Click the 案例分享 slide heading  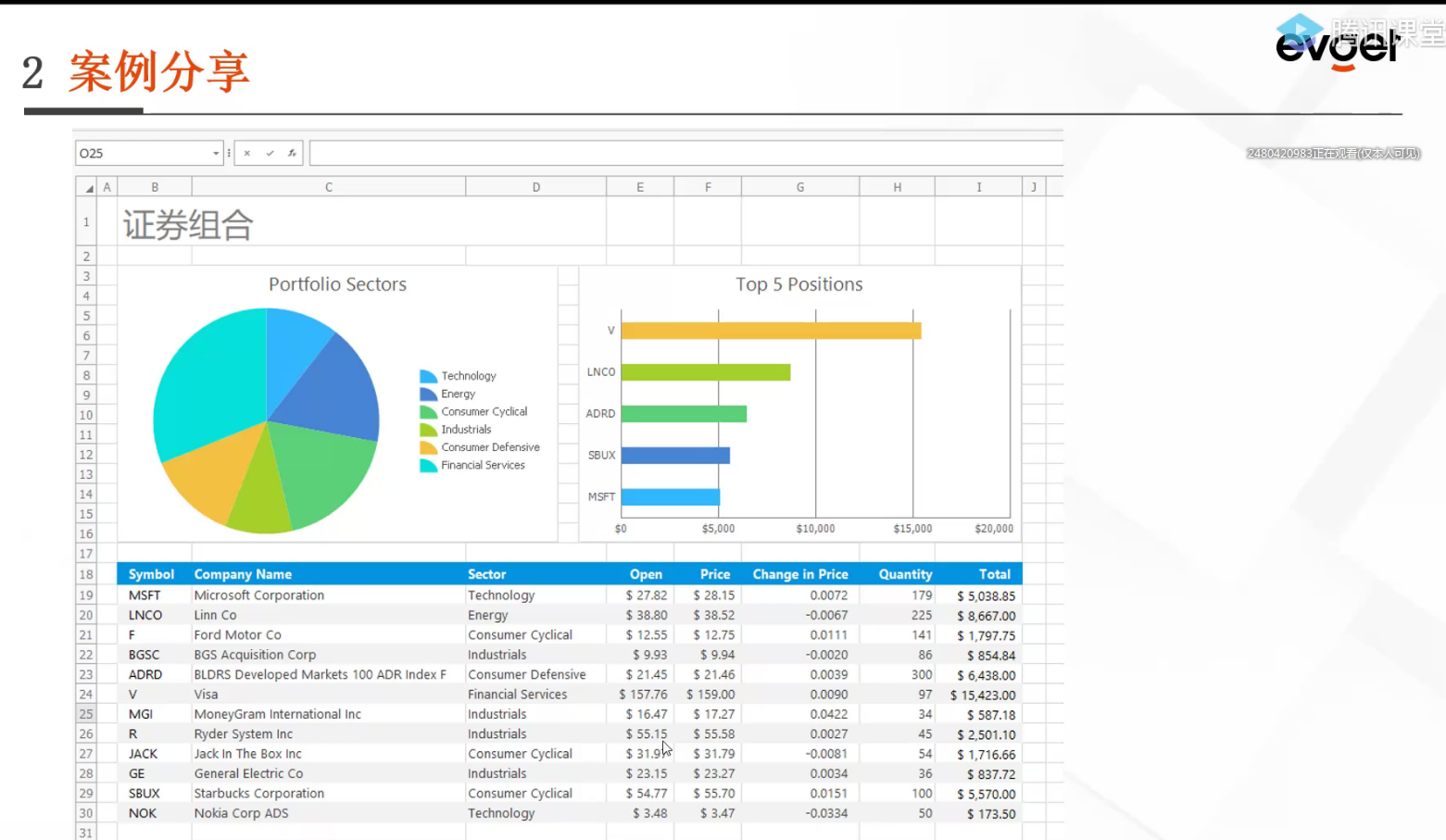[x=159, y=72]
